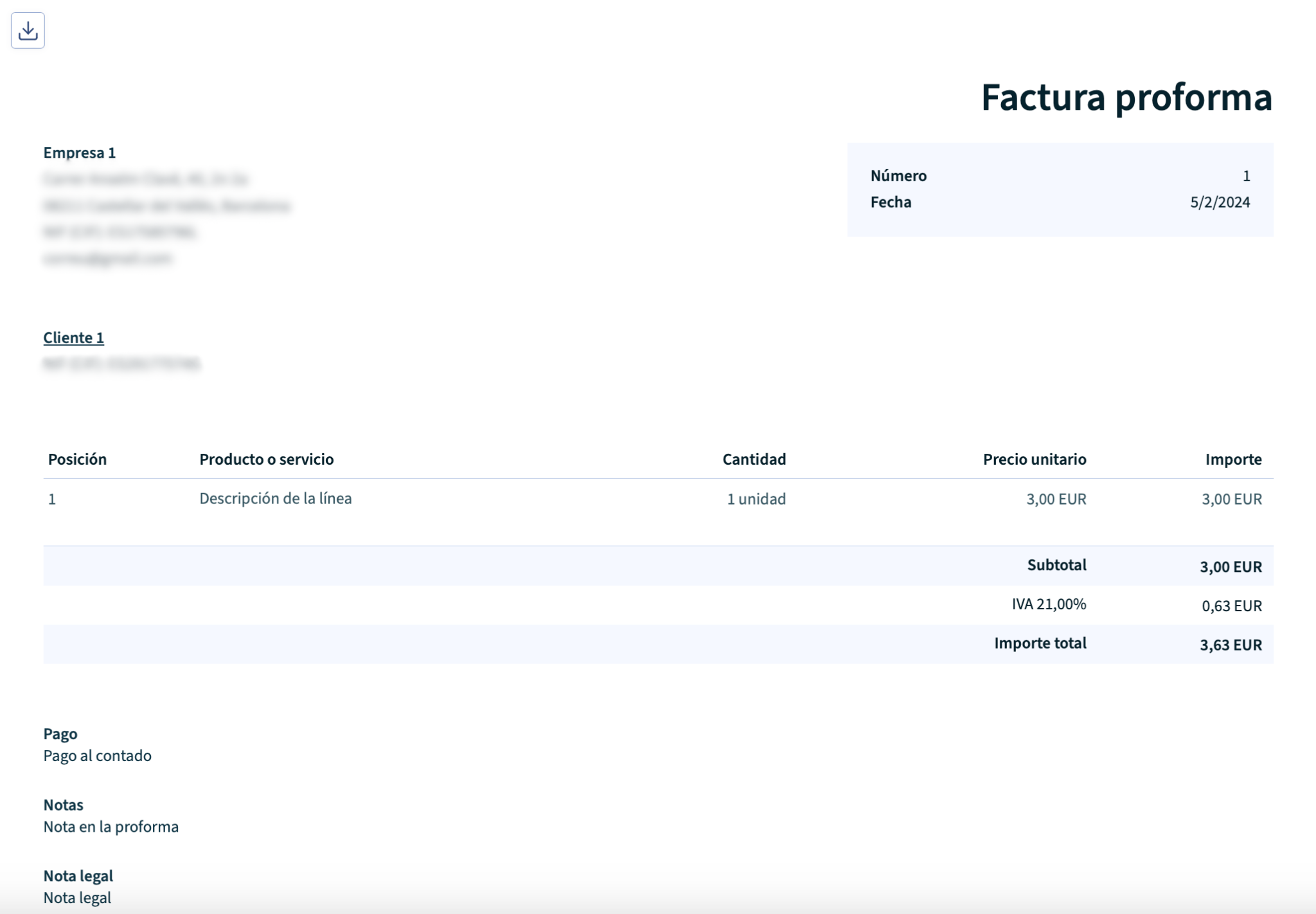The height and width of the screenshot is (914, 1316).
Task: Click the Producto o servicio column header
Action: tap(266, 459)
